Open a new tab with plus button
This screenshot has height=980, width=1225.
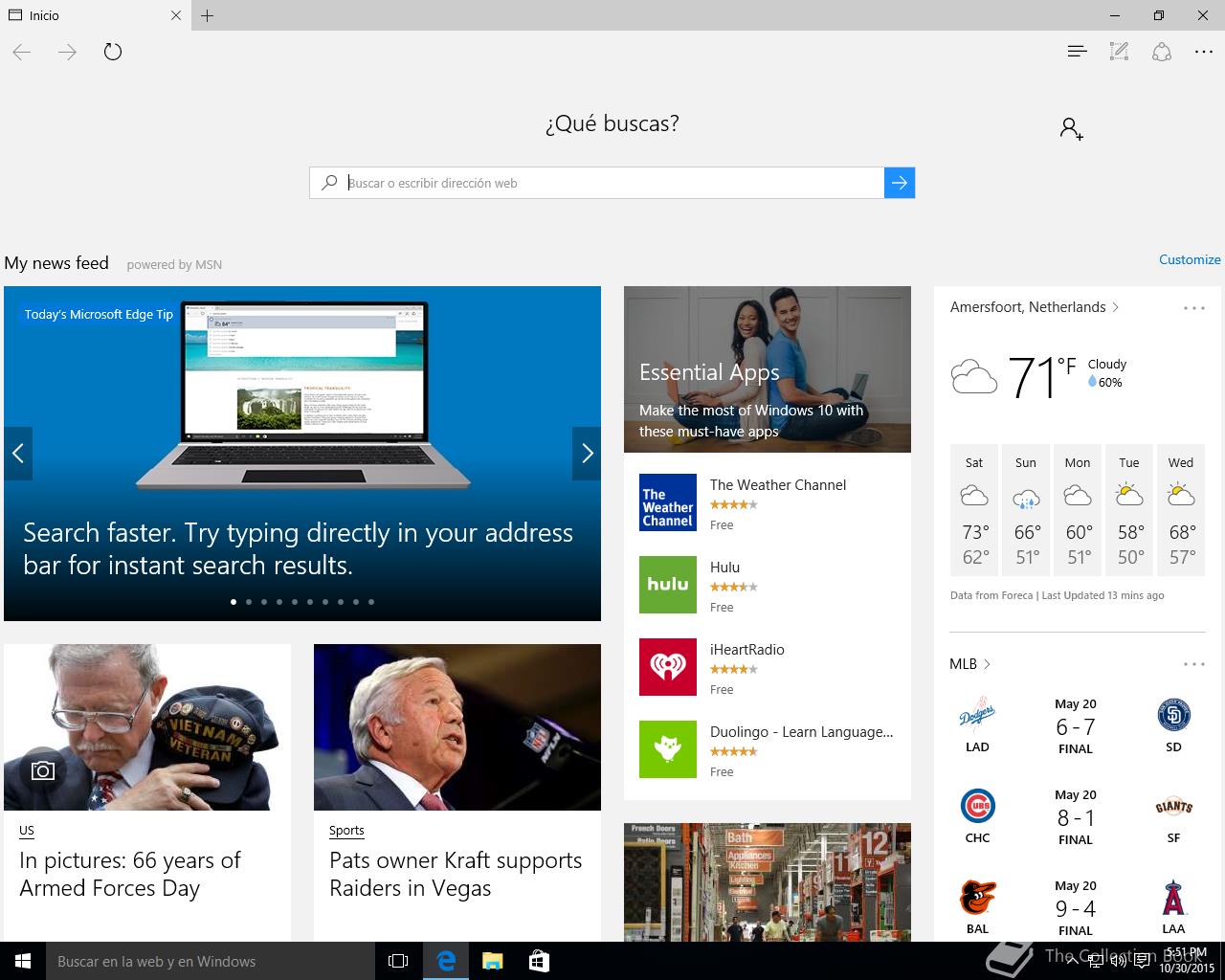pos(208,15)
